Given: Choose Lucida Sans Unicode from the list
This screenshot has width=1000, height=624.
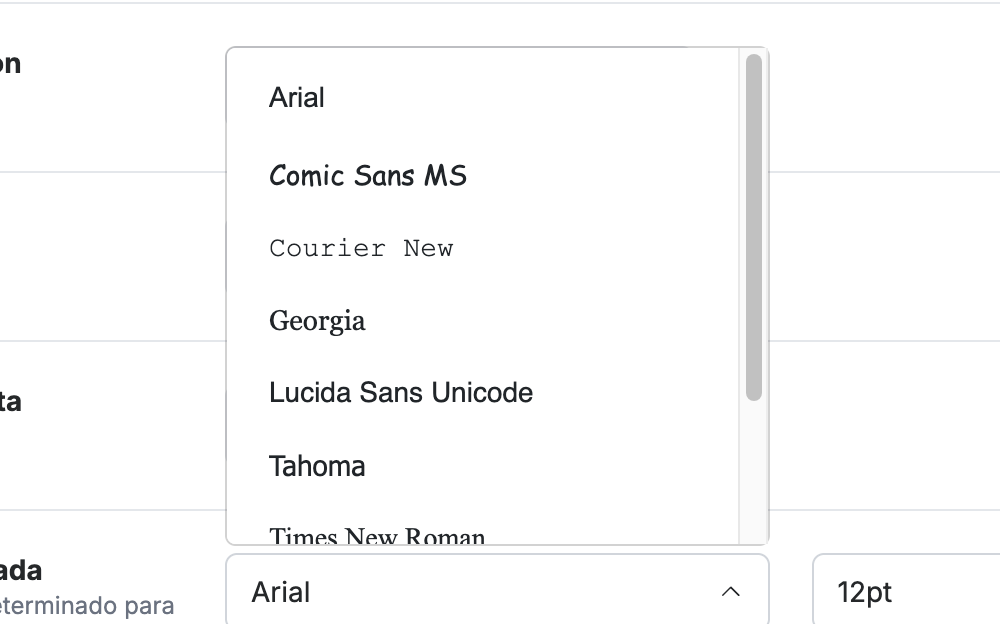Looking at the screenshot, I should (x=483, y=393).
